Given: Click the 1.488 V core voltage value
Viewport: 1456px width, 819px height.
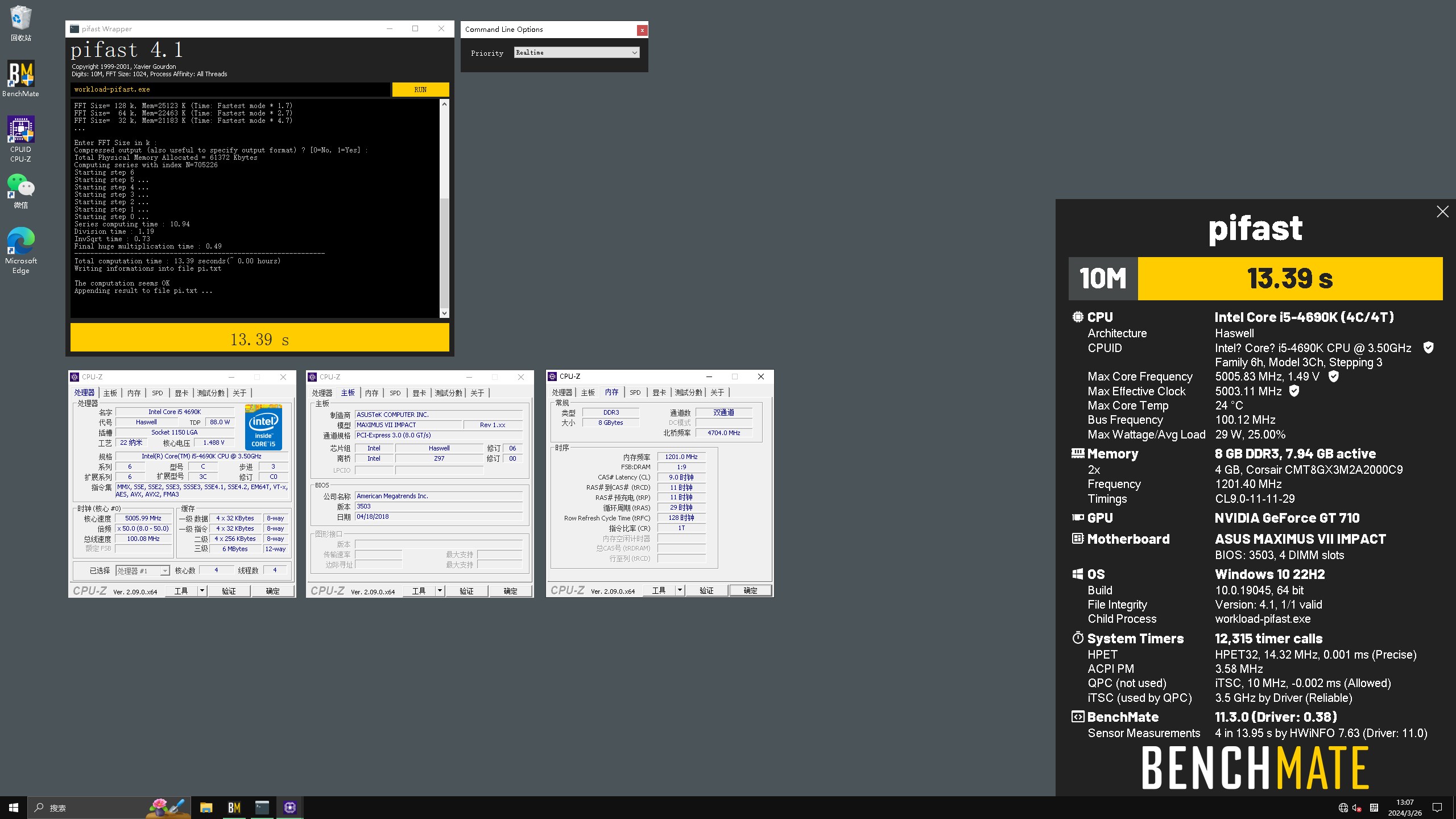Looking at the screenshot, I should [214, 442].
